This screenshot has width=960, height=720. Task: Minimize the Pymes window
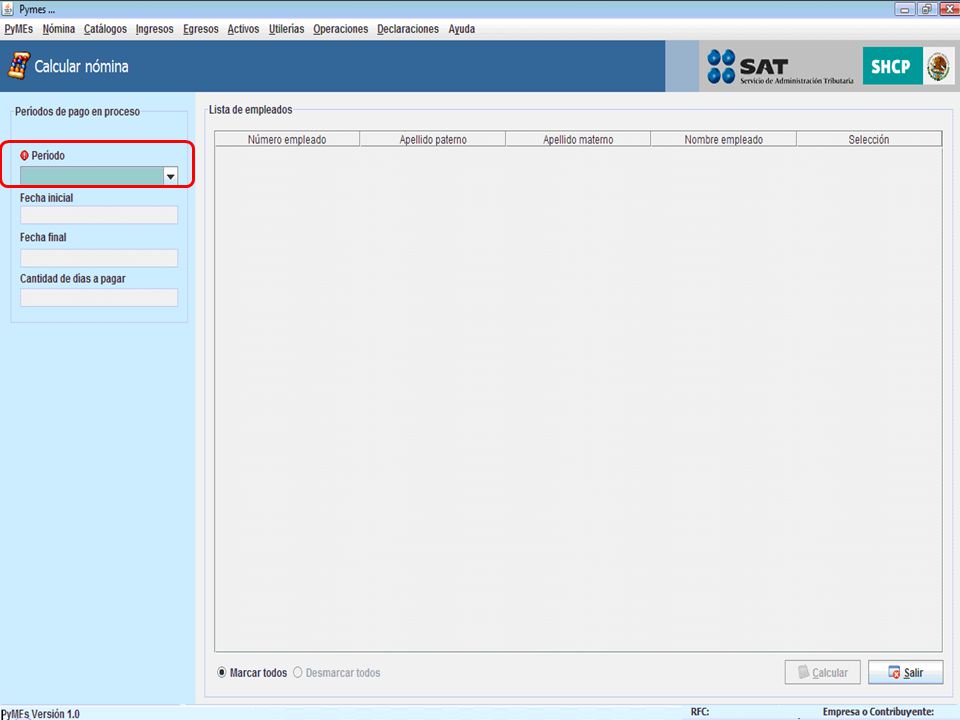click(x=904, y=9)
